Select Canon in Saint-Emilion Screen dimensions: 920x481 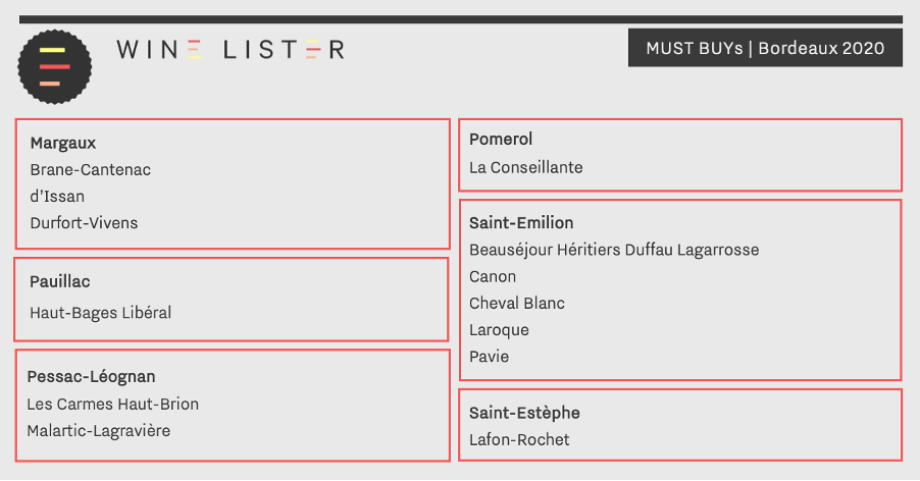point(492,276)
